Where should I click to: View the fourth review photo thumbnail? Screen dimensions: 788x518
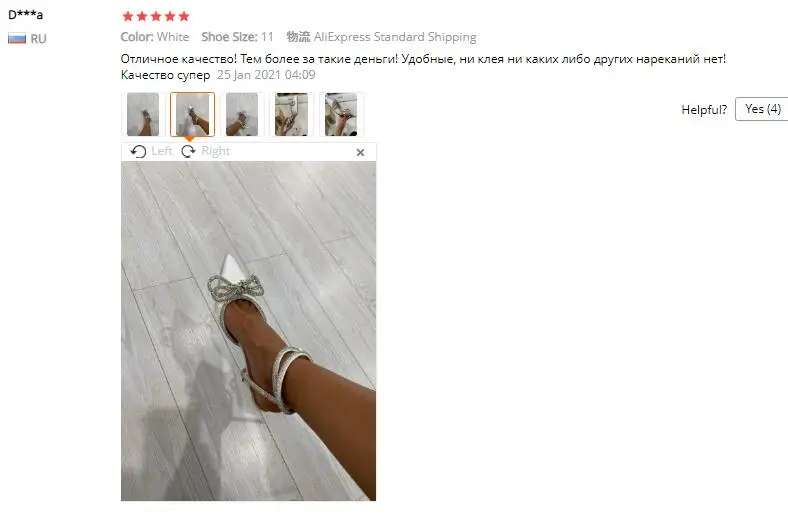291,114
